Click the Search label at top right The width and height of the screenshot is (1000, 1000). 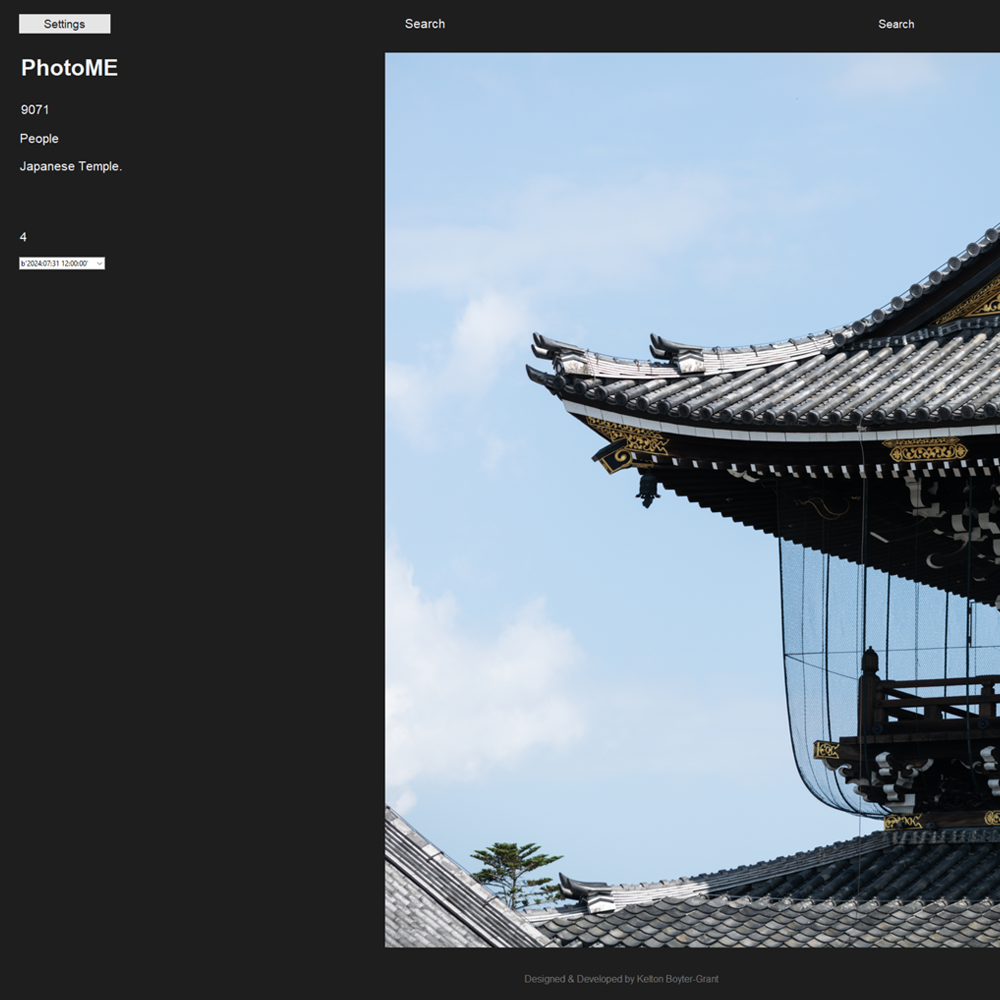tap(896, 24)
